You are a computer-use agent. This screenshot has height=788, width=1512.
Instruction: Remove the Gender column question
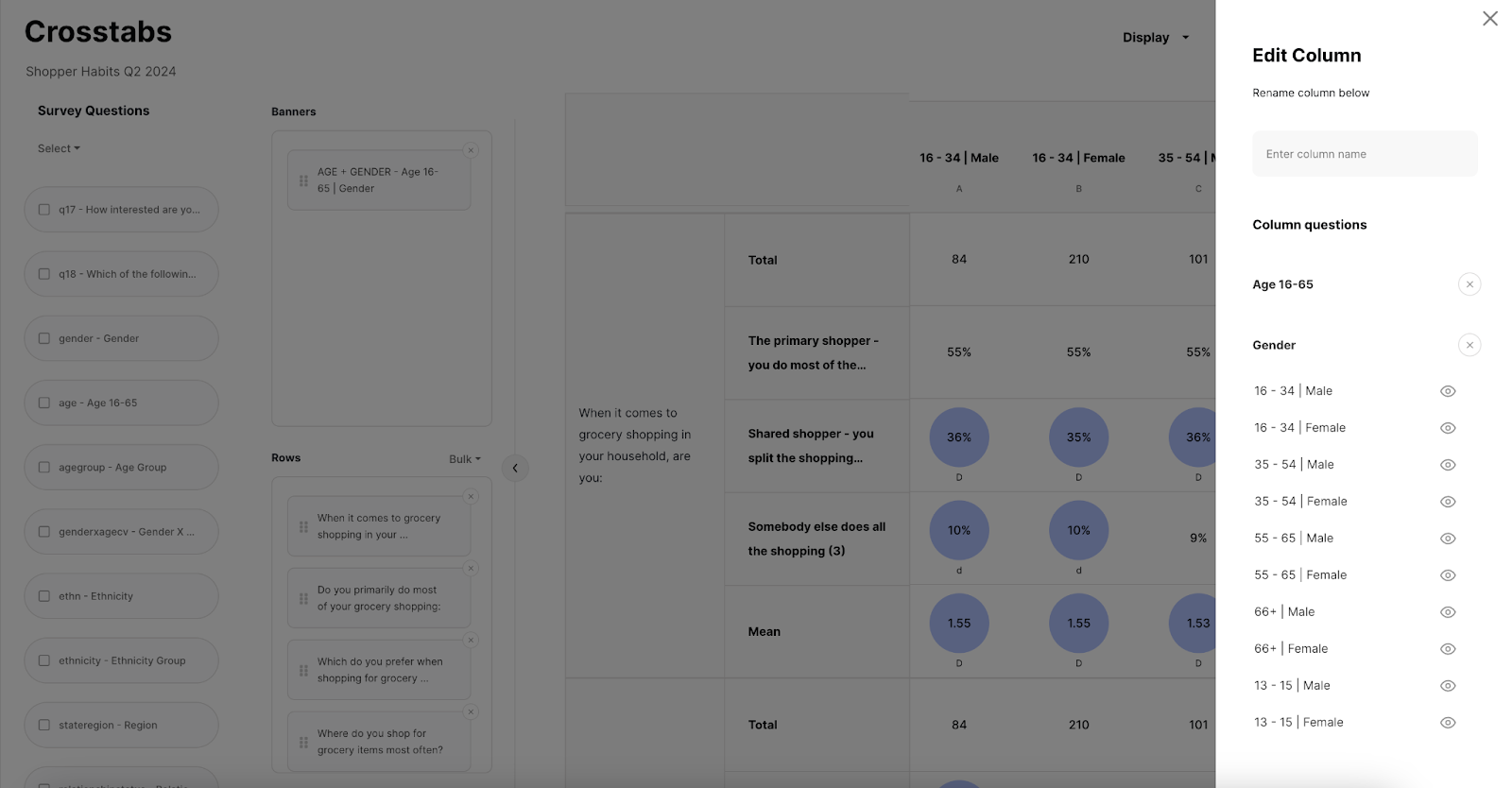1469,345
